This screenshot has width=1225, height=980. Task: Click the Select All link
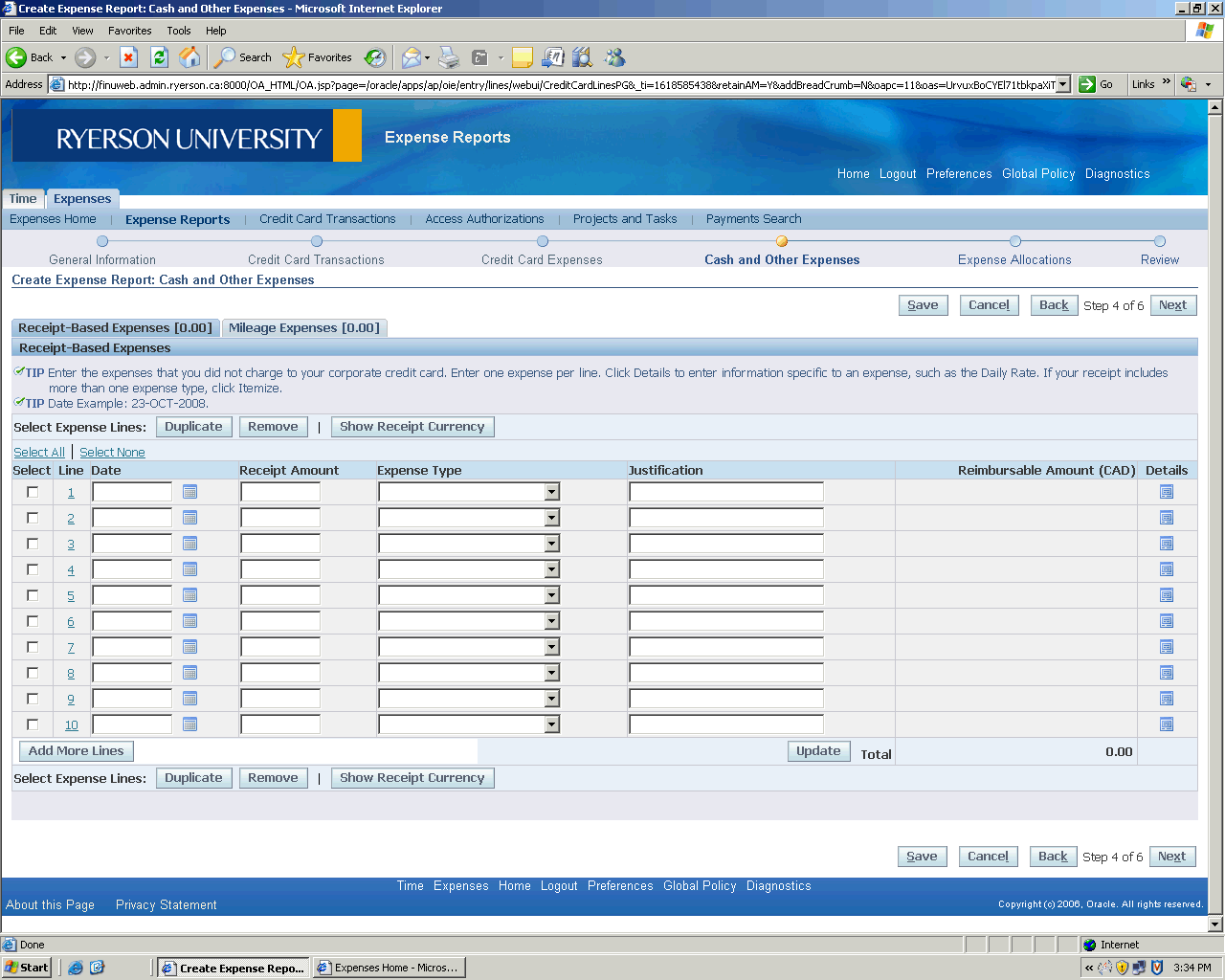[x=39, y=452]
